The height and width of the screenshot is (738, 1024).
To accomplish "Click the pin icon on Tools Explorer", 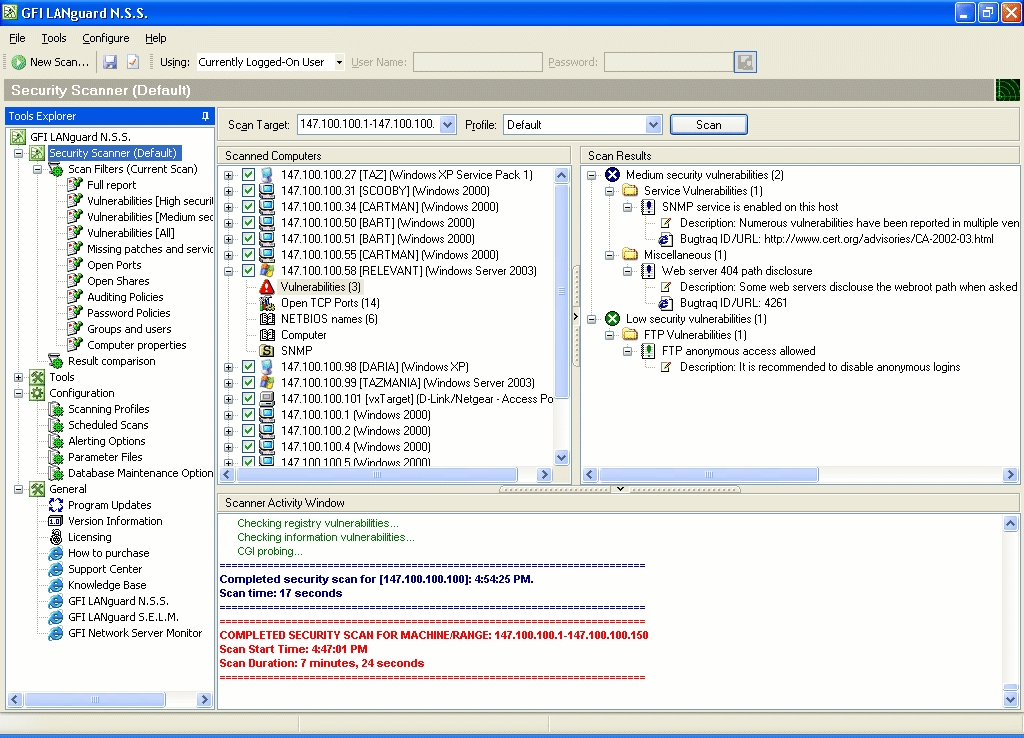I will [x=205, y=116].
